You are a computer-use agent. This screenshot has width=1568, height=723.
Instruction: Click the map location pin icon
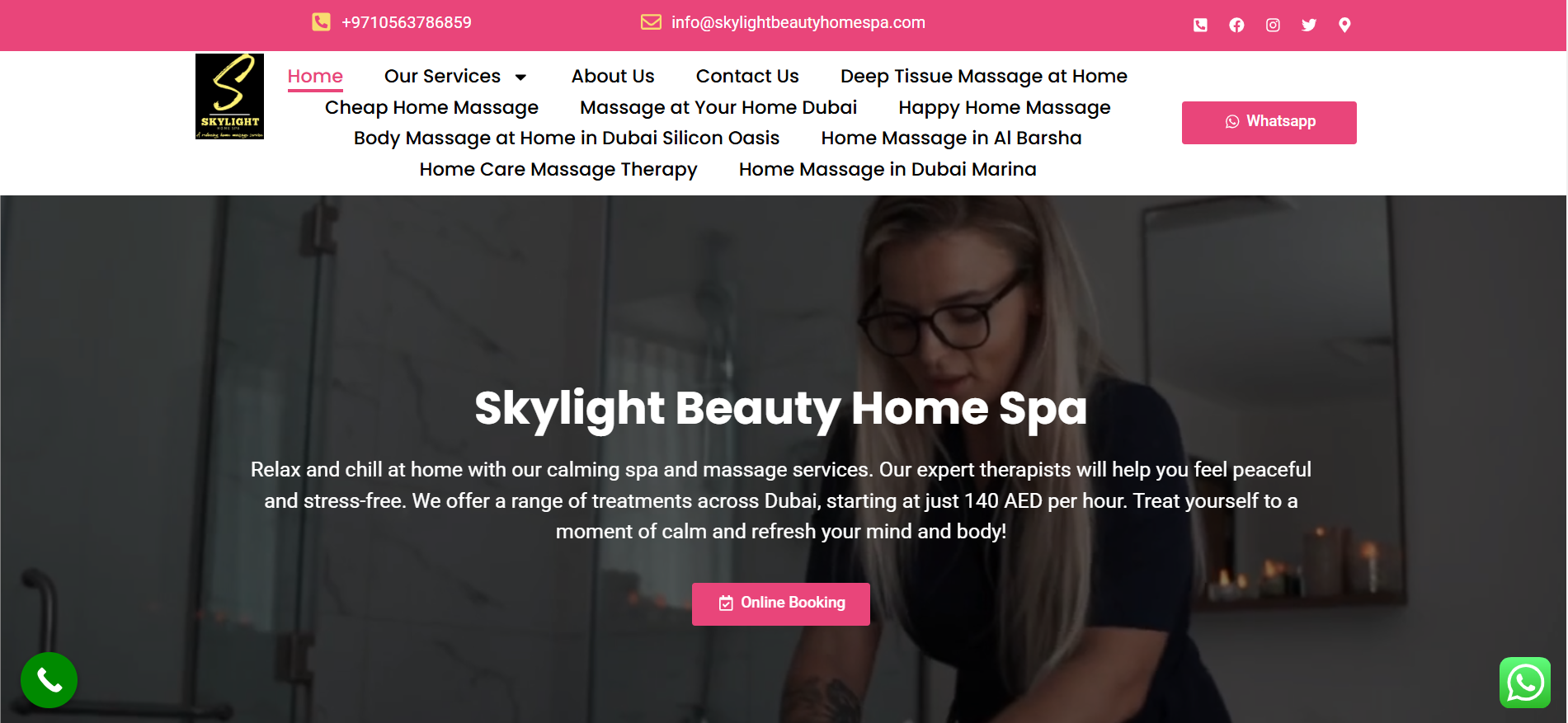[1344, 25]
